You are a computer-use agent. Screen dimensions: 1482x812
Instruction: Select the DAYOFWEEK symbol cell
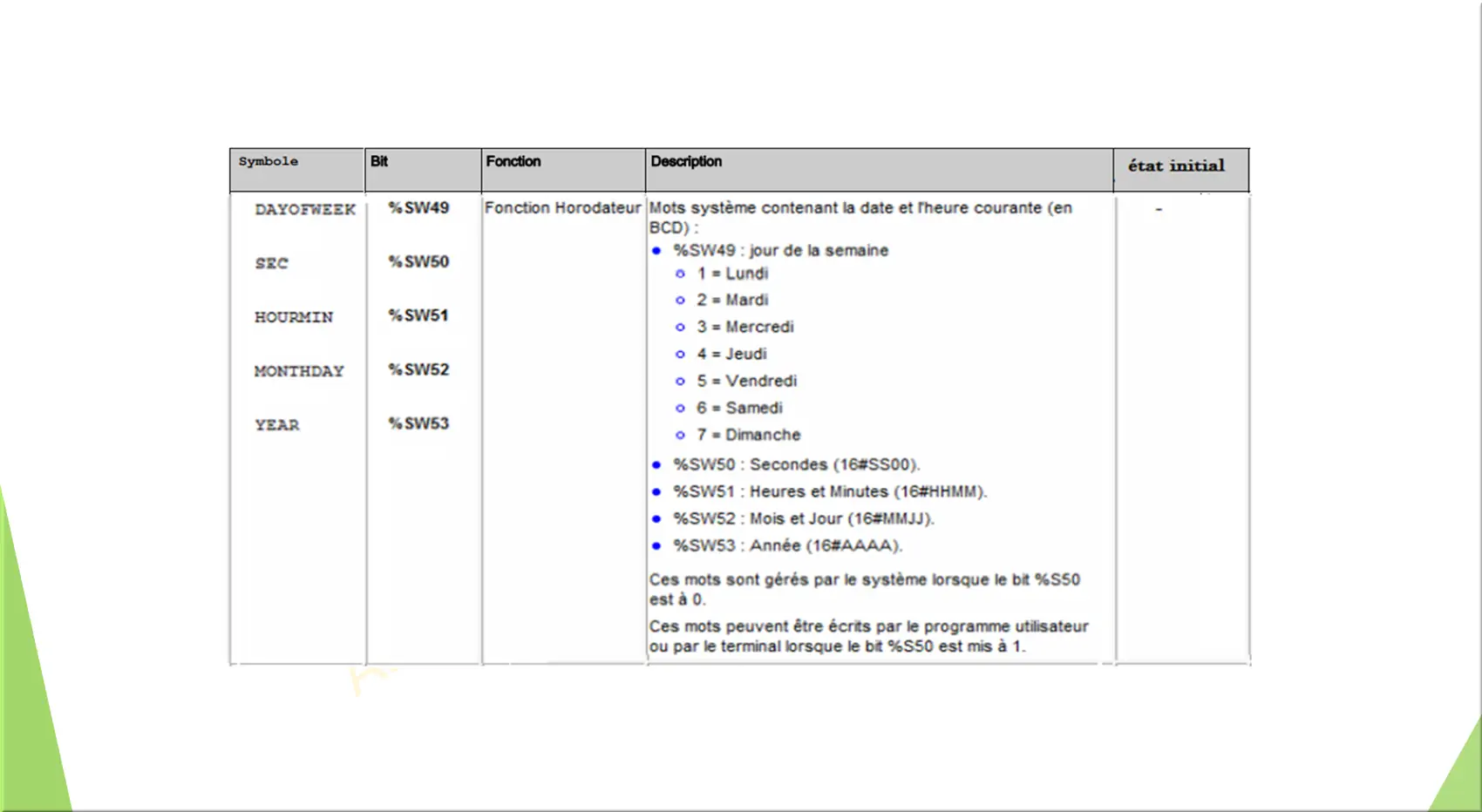coord(305,210)
